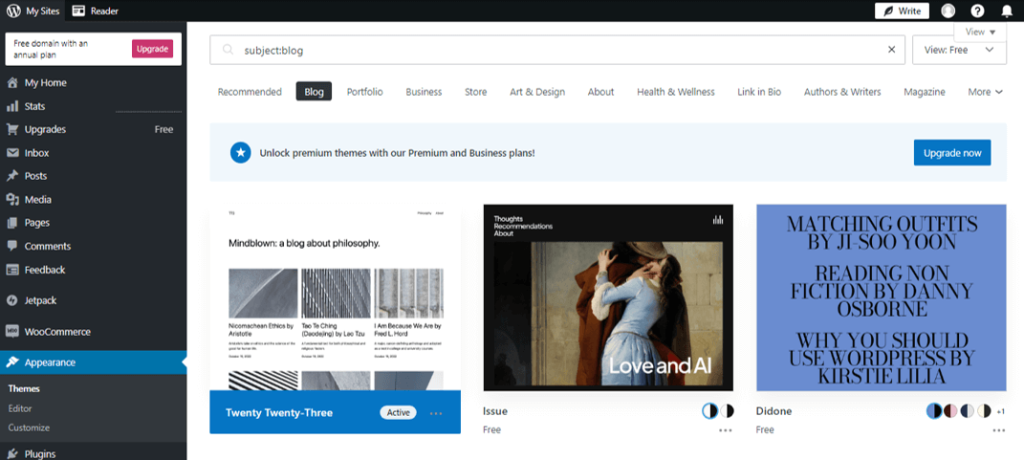Click the Feedback form icon
The width and height of the screenshot is (1024, 460).
(x=12, y=269)
